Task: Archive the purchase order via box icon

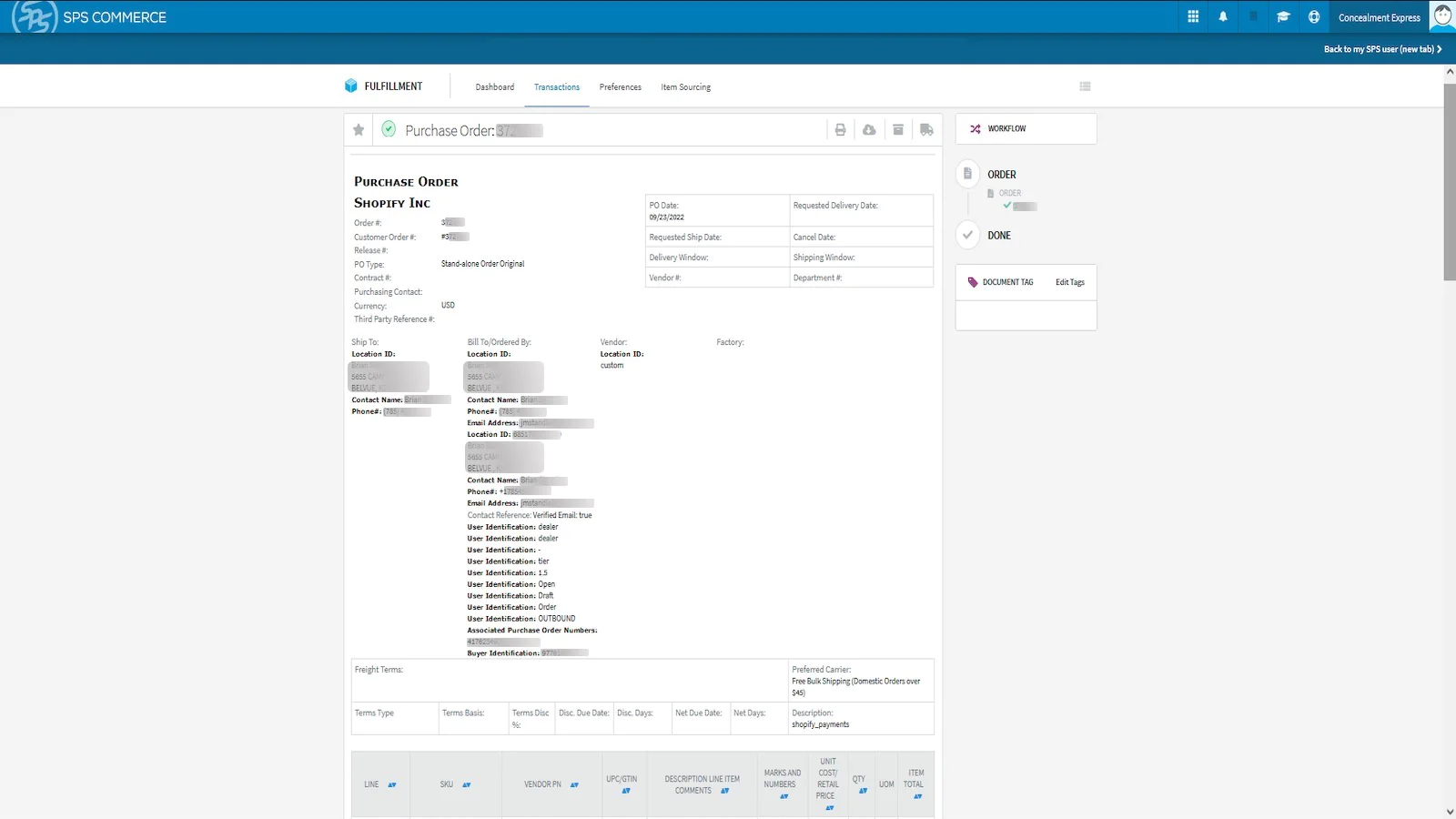Action: [898, 130]
